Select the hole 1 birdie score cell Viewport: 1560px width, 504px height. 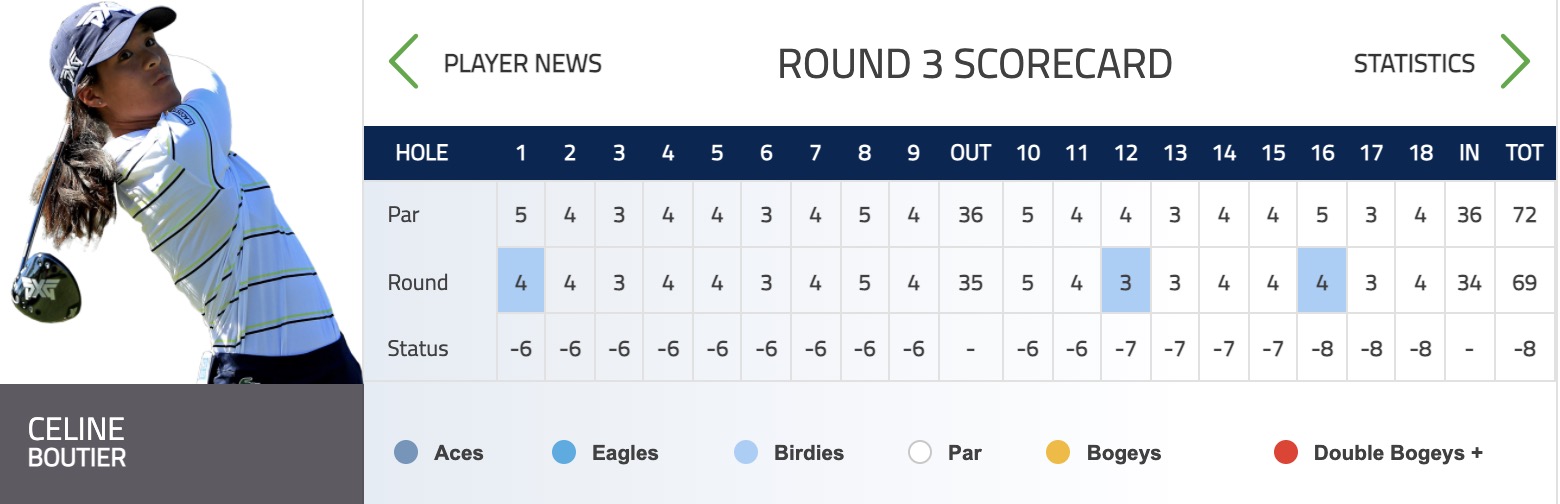coord(521,281)
